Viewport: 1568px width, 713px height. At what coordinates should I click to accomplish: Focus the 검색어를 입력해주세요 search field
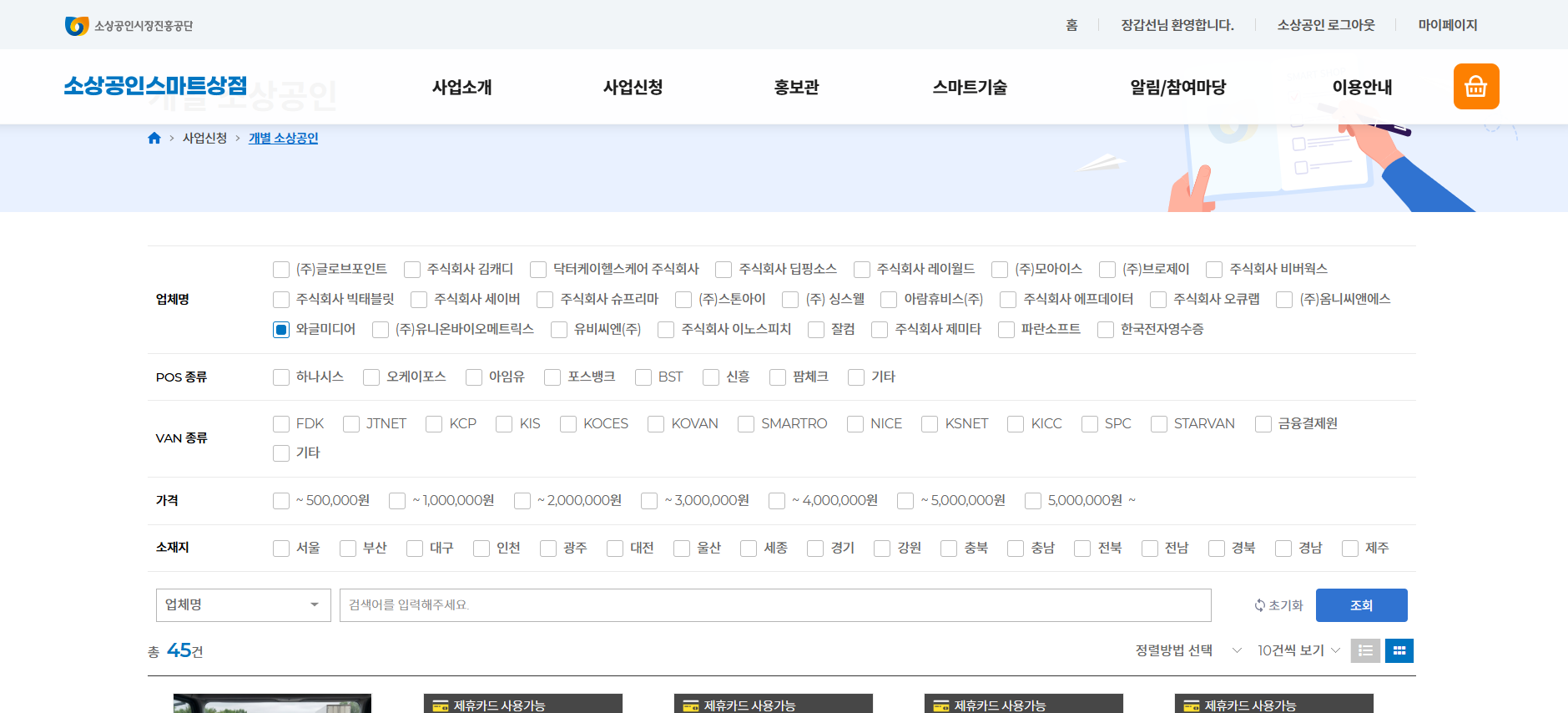click(x=775, y=605)
